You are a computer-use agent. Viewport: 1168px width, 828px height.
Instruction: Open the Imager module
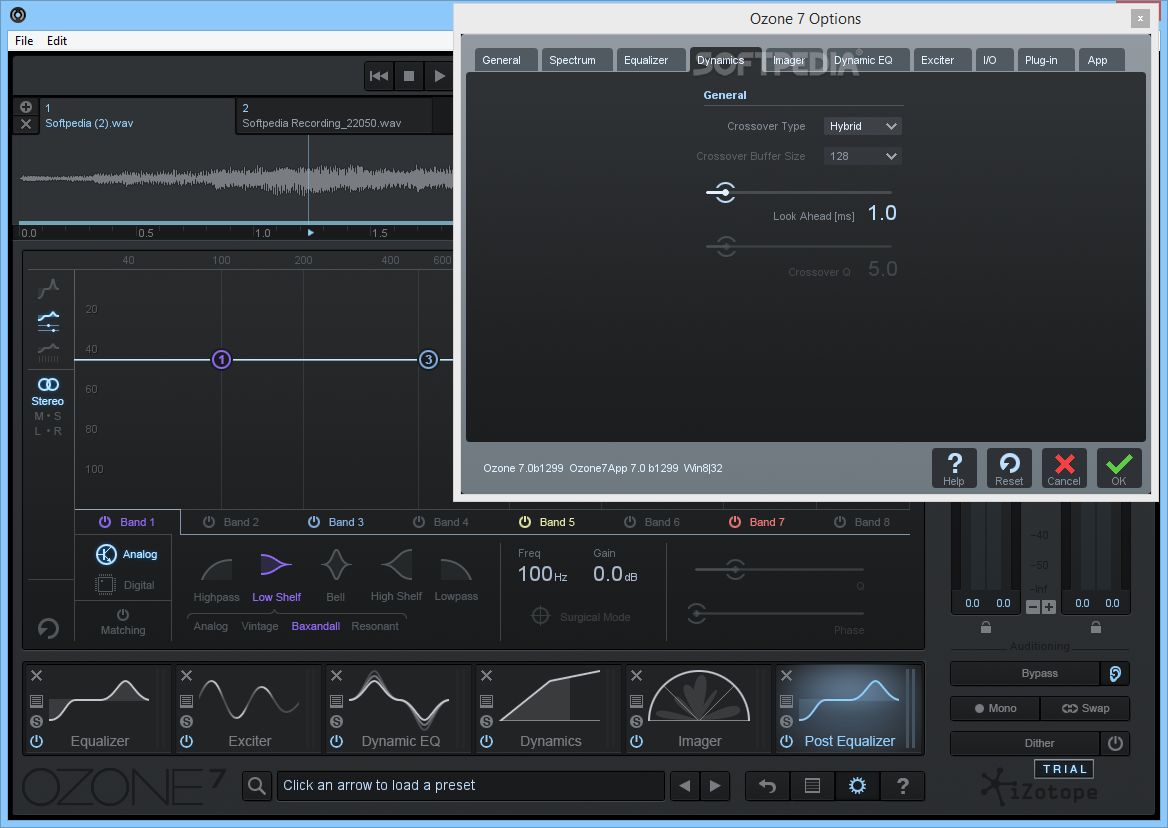tap(699, 709)
